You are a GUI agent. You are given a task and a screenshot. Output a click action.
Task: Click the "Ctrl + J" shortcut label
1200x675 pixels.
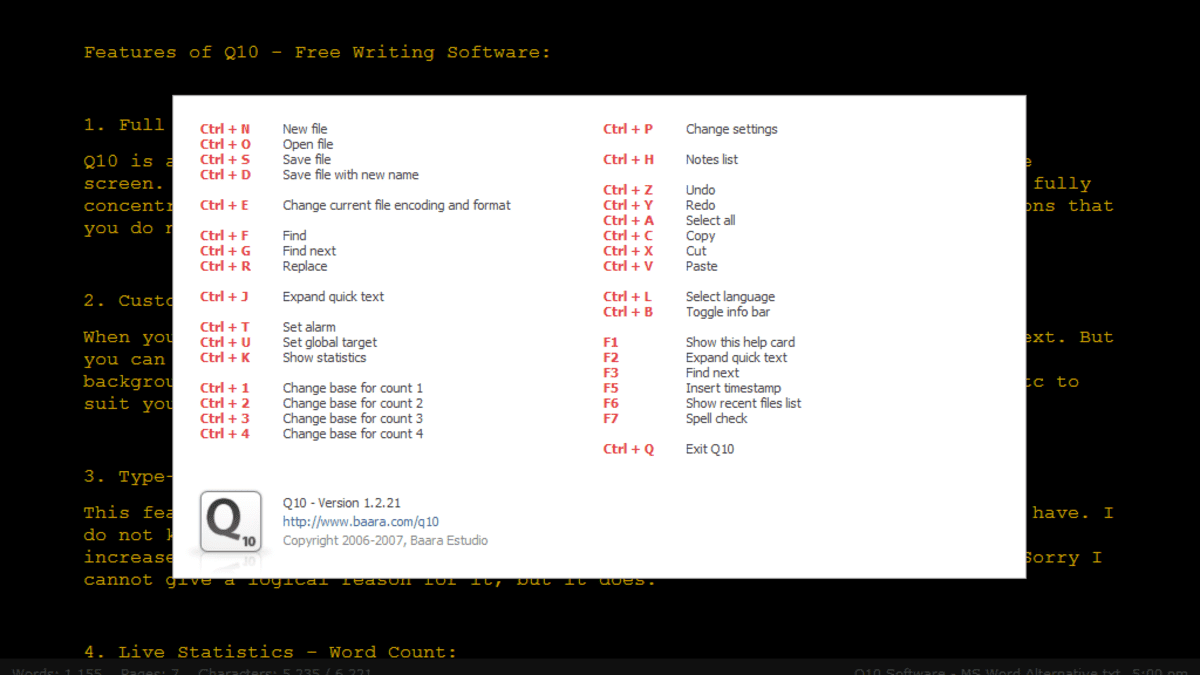coord(224,297)
